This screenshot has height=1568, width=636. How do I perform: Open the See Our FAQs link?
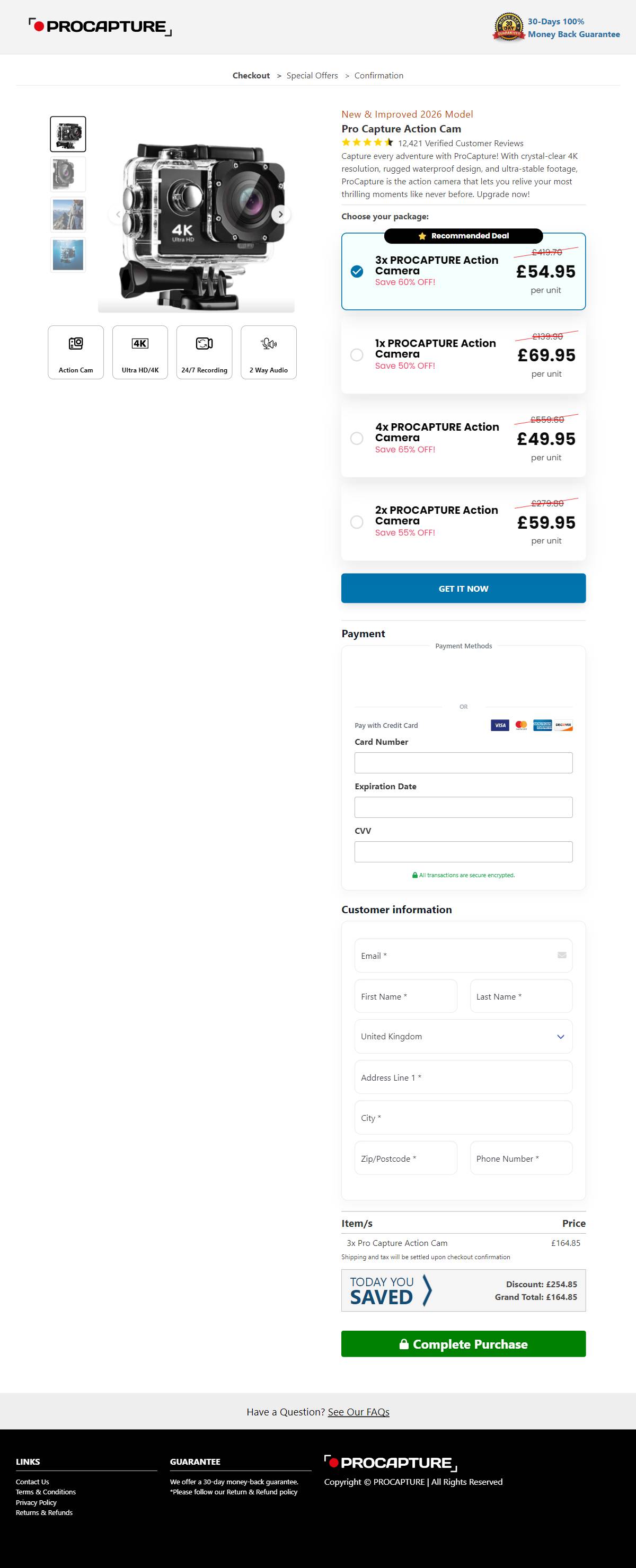[x=358, y=1412]
